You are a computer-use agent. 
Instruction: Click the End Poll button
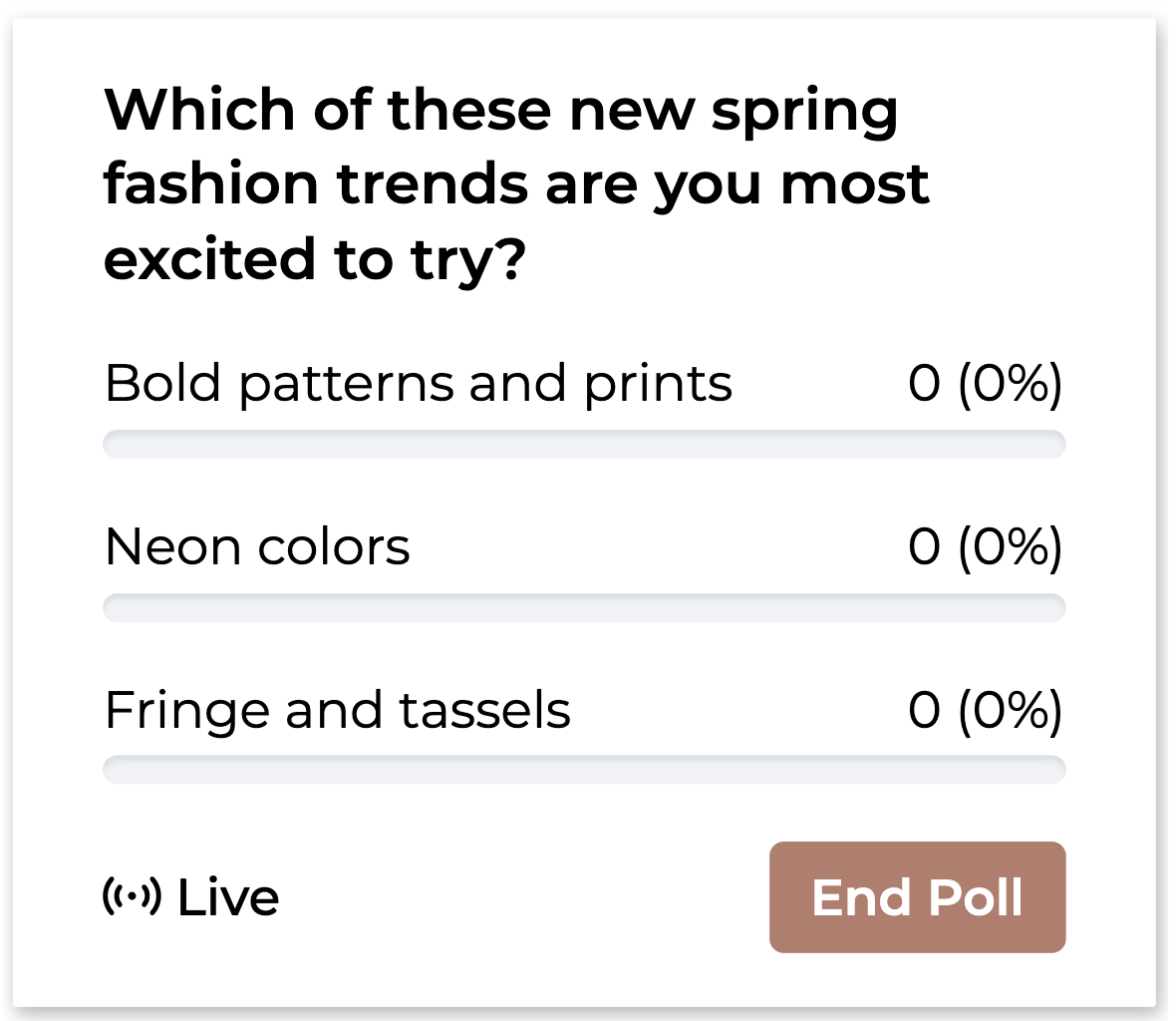[917, 897]
